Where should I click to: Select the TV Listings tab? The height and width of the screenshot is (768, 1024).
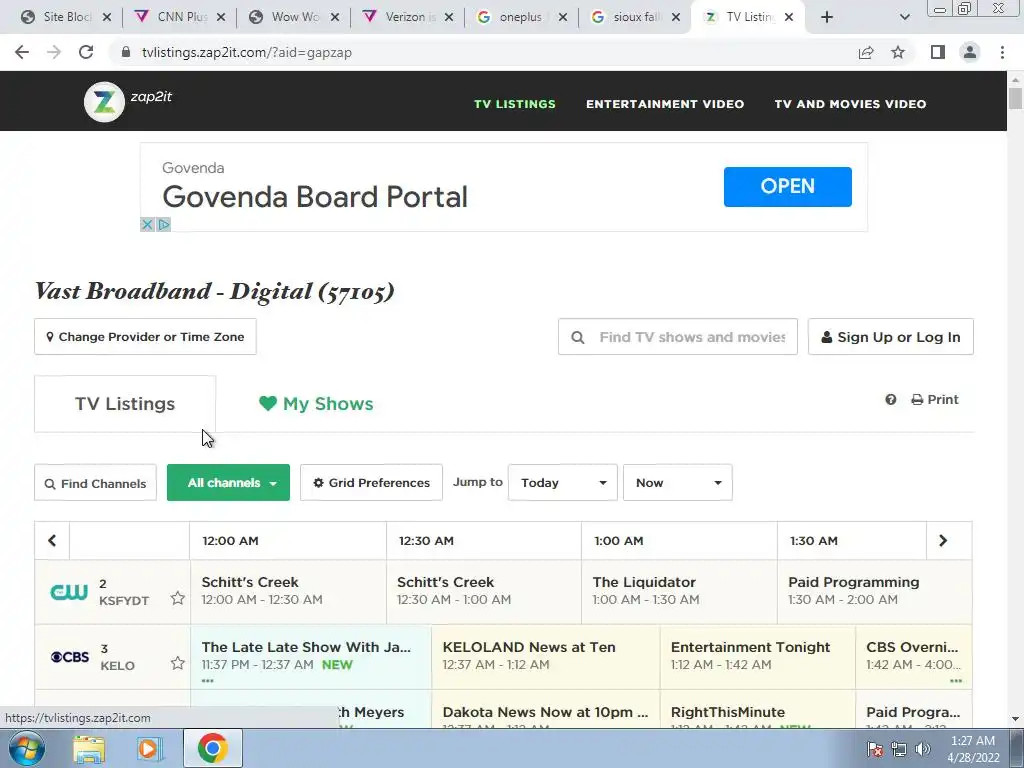tap(125, 404)
